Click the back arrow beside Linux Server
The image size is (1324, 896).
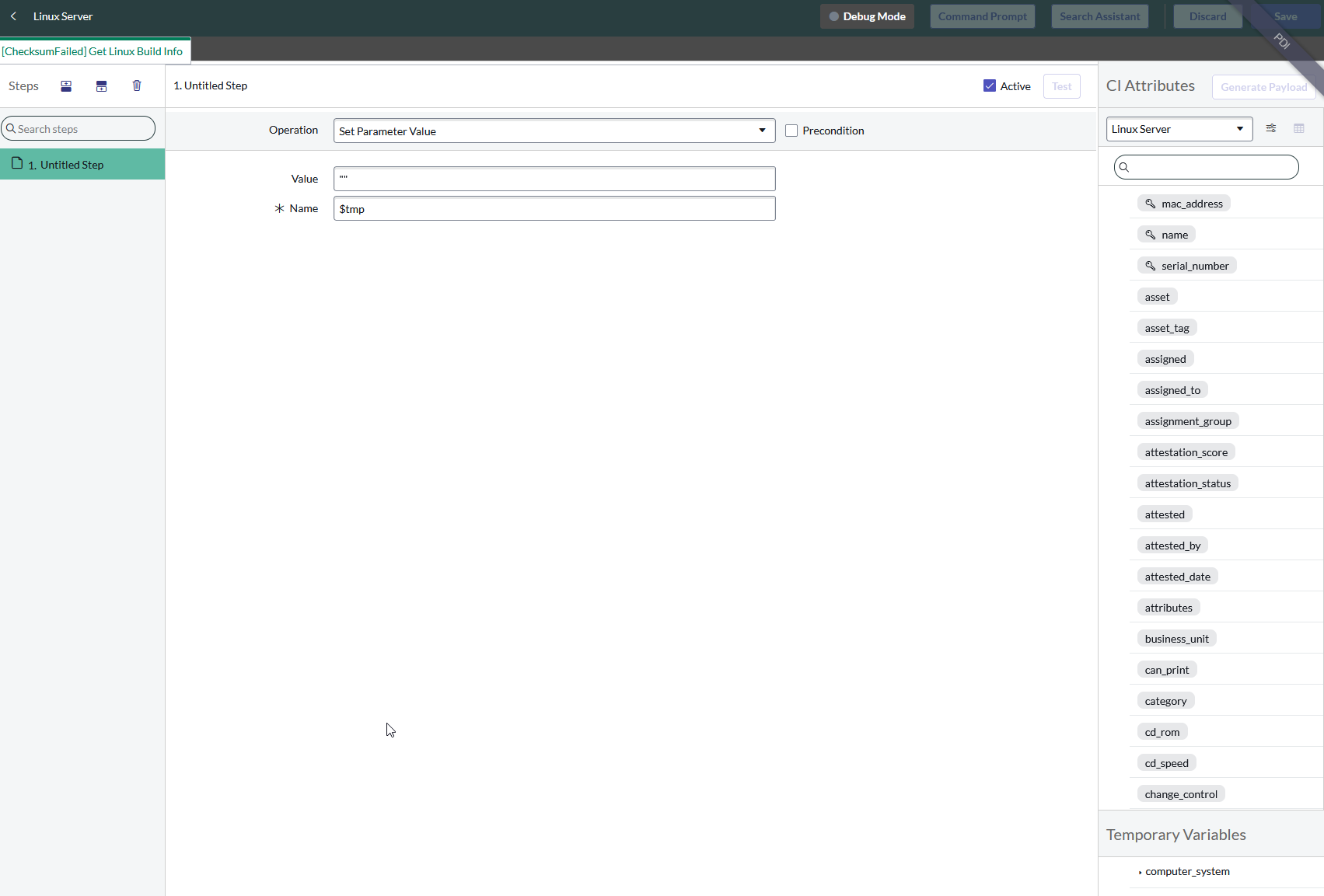click(13, 16)
